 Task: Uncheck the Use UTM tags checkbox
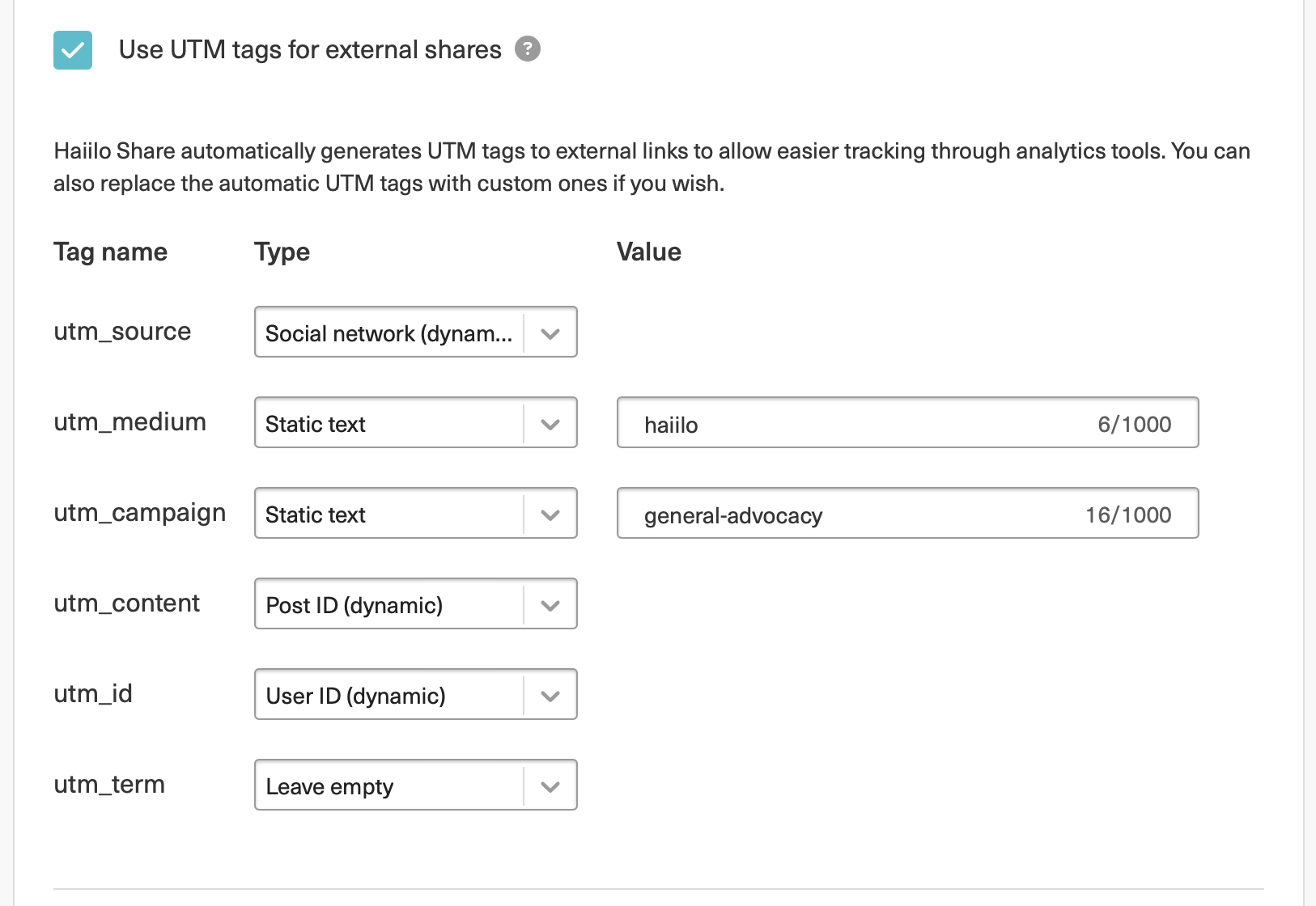[73, 50]
